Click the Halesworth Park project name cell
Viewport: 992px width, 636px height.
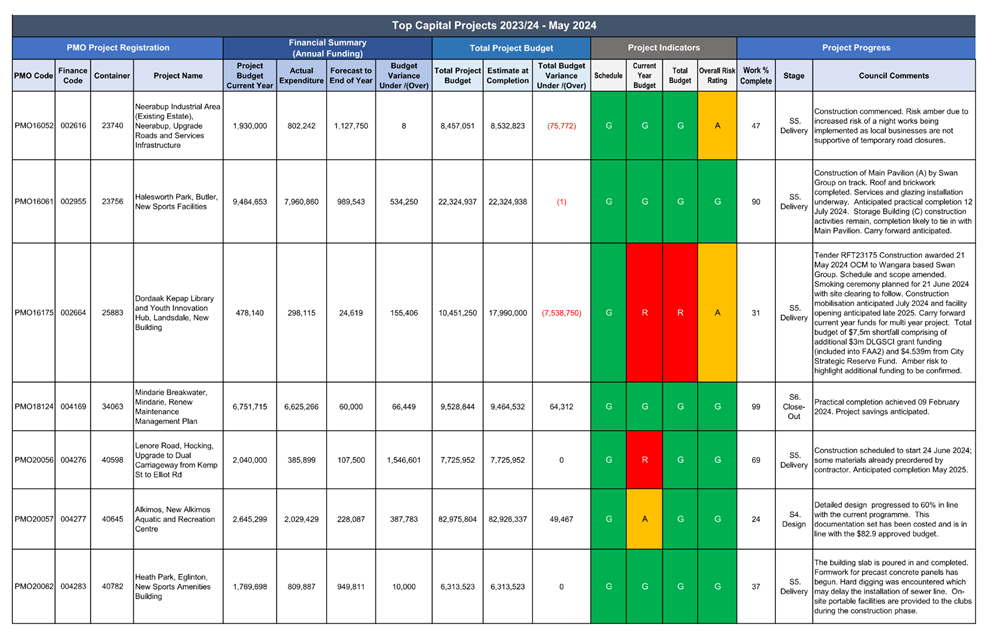coord(176,201)
